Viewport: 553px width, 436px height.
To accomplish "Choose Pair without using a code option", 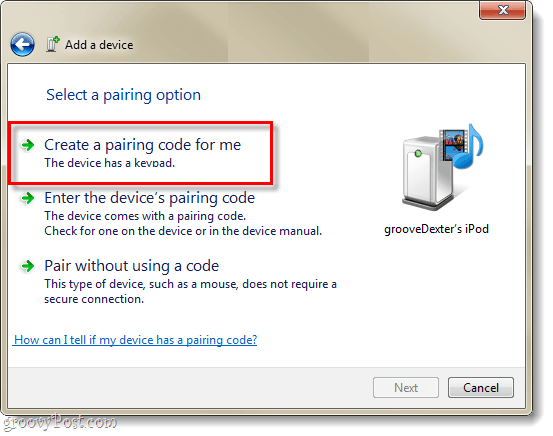I will point(131,266).
